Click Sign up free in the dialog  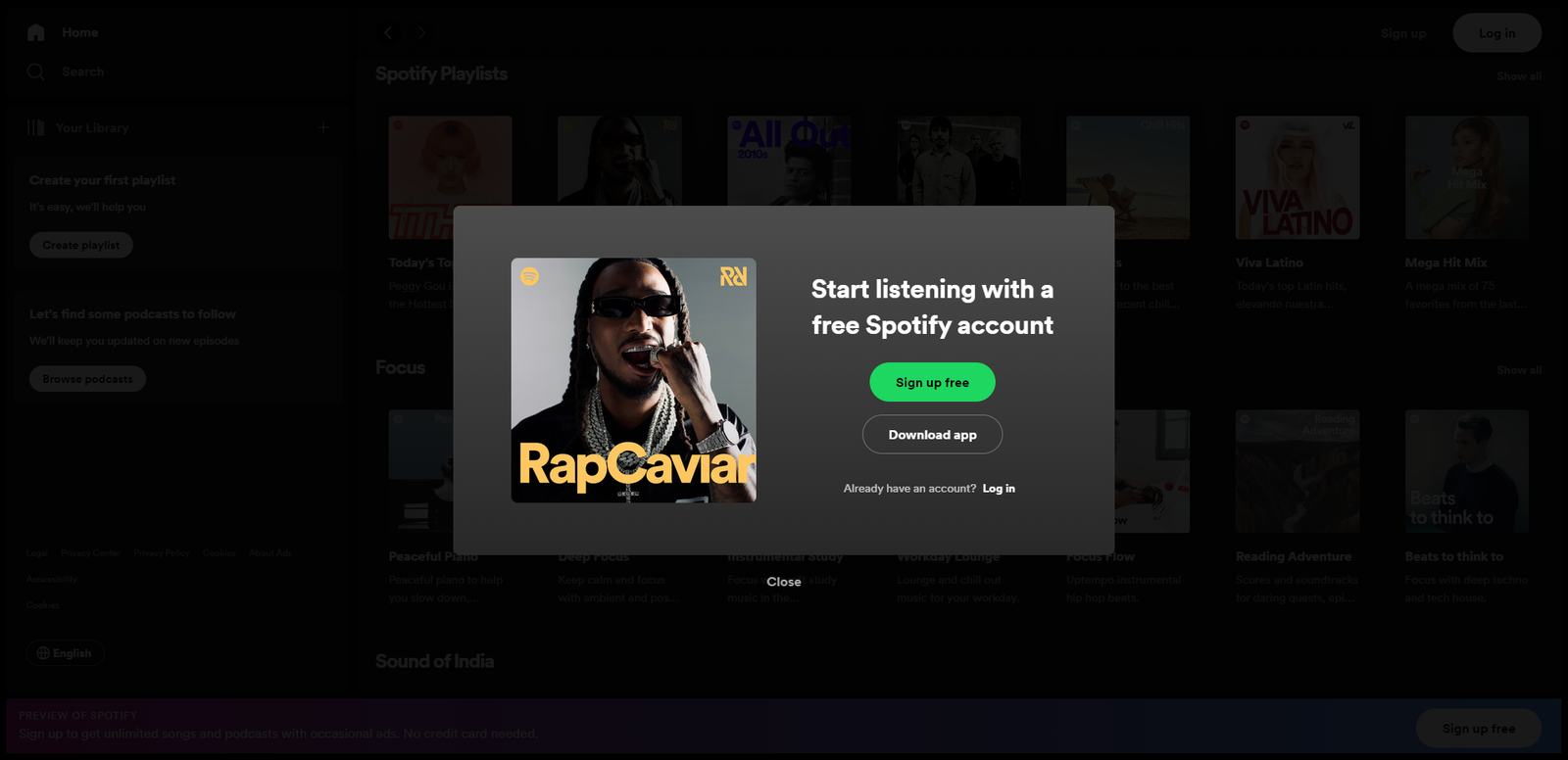pos(932,382)
